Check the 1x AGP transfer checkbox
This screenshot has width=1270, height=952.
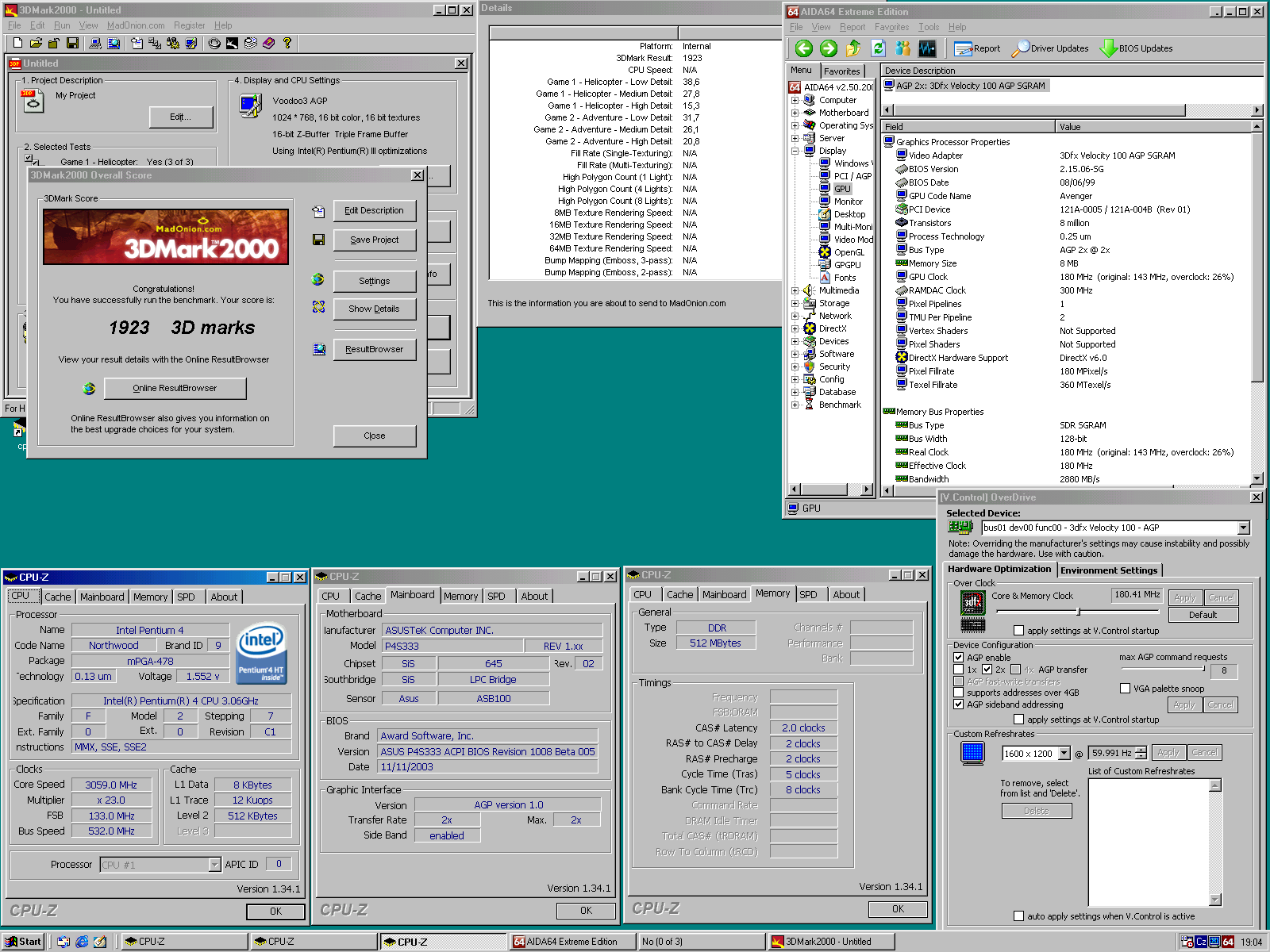coord(958,670)
